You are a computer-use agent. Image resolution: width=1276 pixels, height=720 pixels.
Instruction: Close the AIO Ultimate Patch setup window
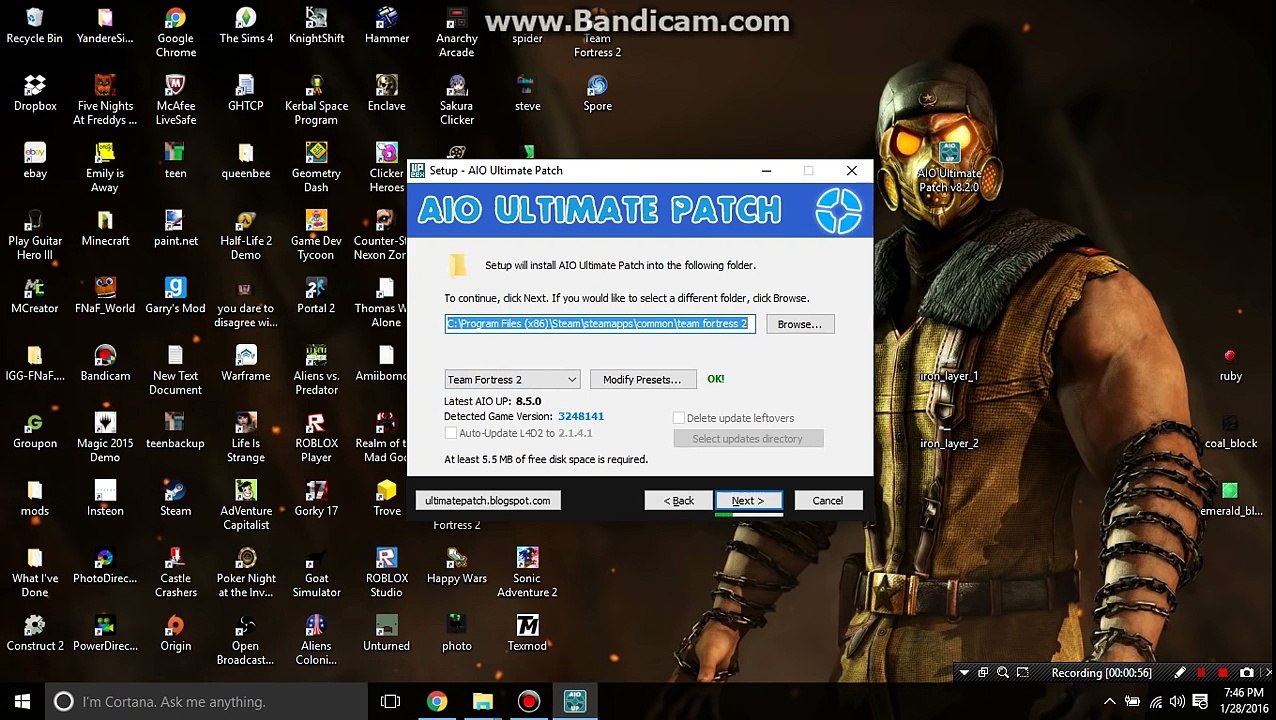click(x=851, y=171)
